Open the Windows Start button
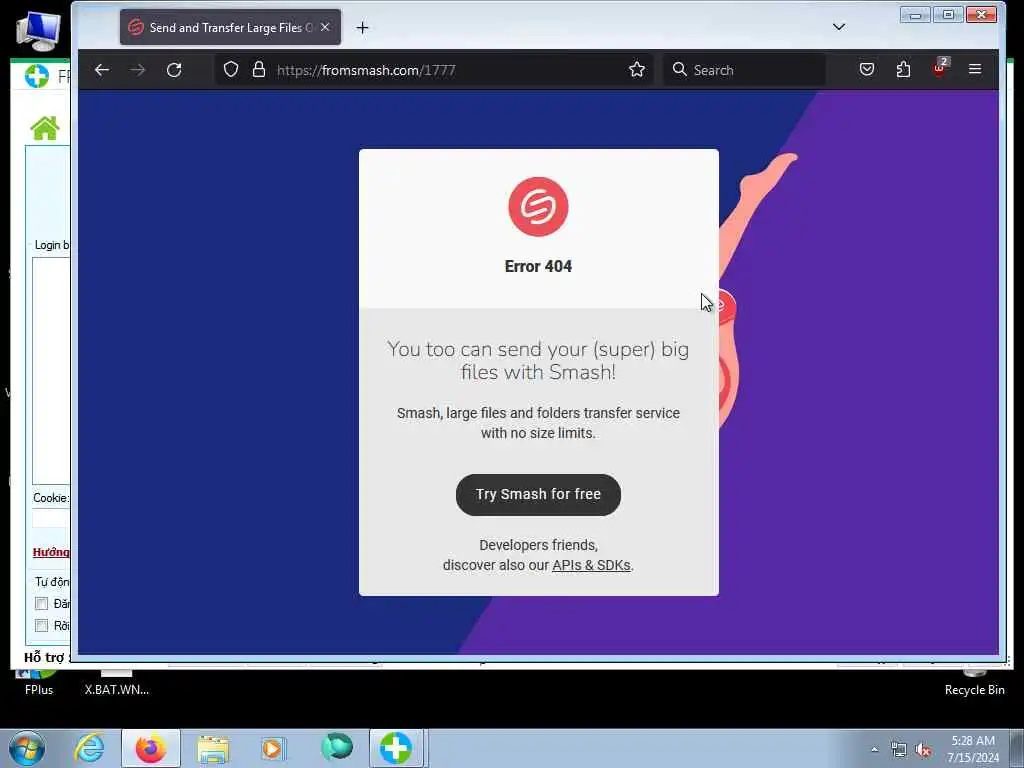Viewport: 1024px width, 768px height. (x=27, y=748)
